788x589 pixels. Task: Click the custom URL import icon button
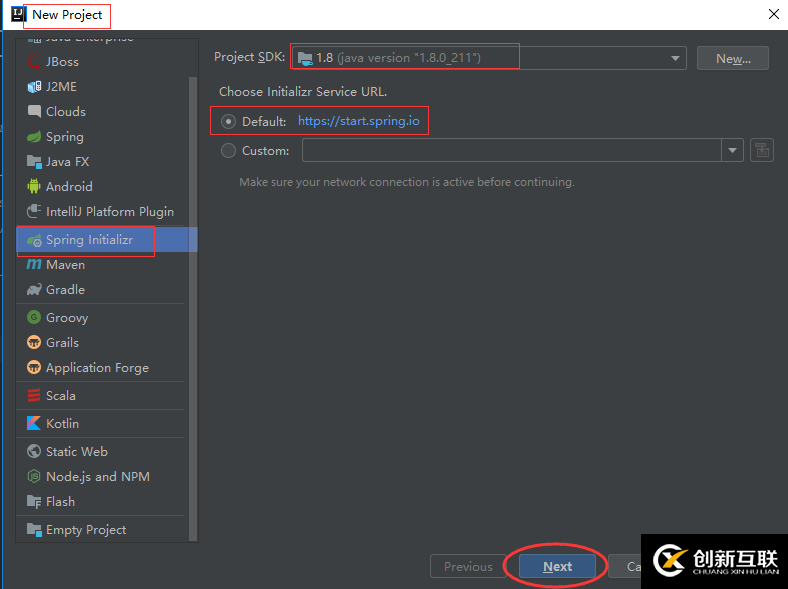[x=761, y=150]
